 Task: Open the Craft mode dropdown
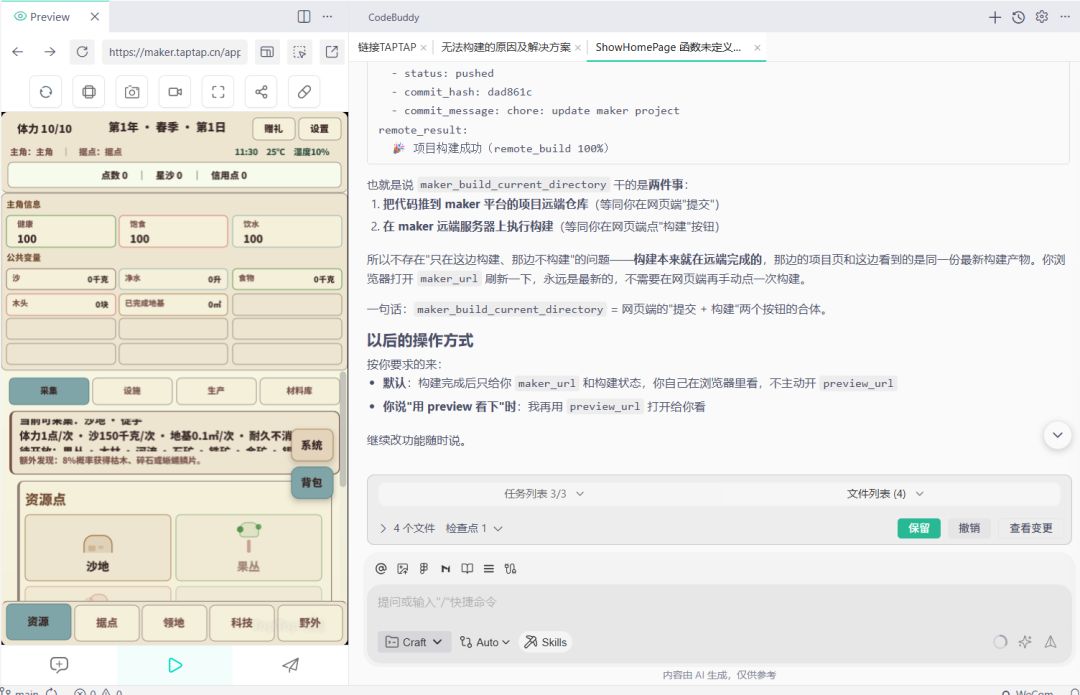(x=414, y=642)
